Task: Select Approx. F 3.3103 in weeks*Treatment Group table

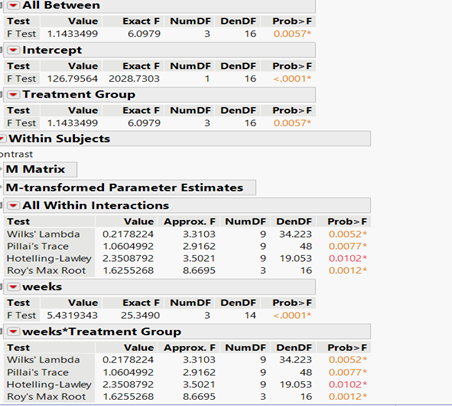Action: click(x=199, y=360)
